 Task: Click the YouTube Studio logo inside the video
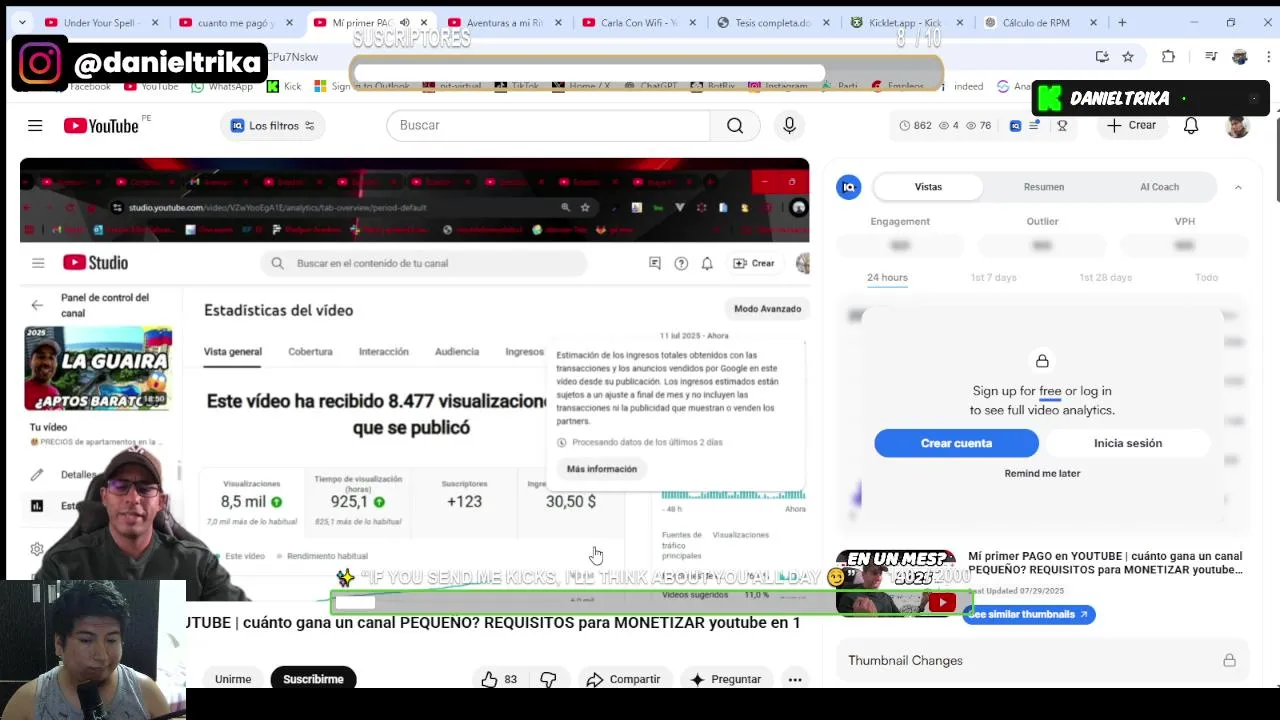[96, 263]
